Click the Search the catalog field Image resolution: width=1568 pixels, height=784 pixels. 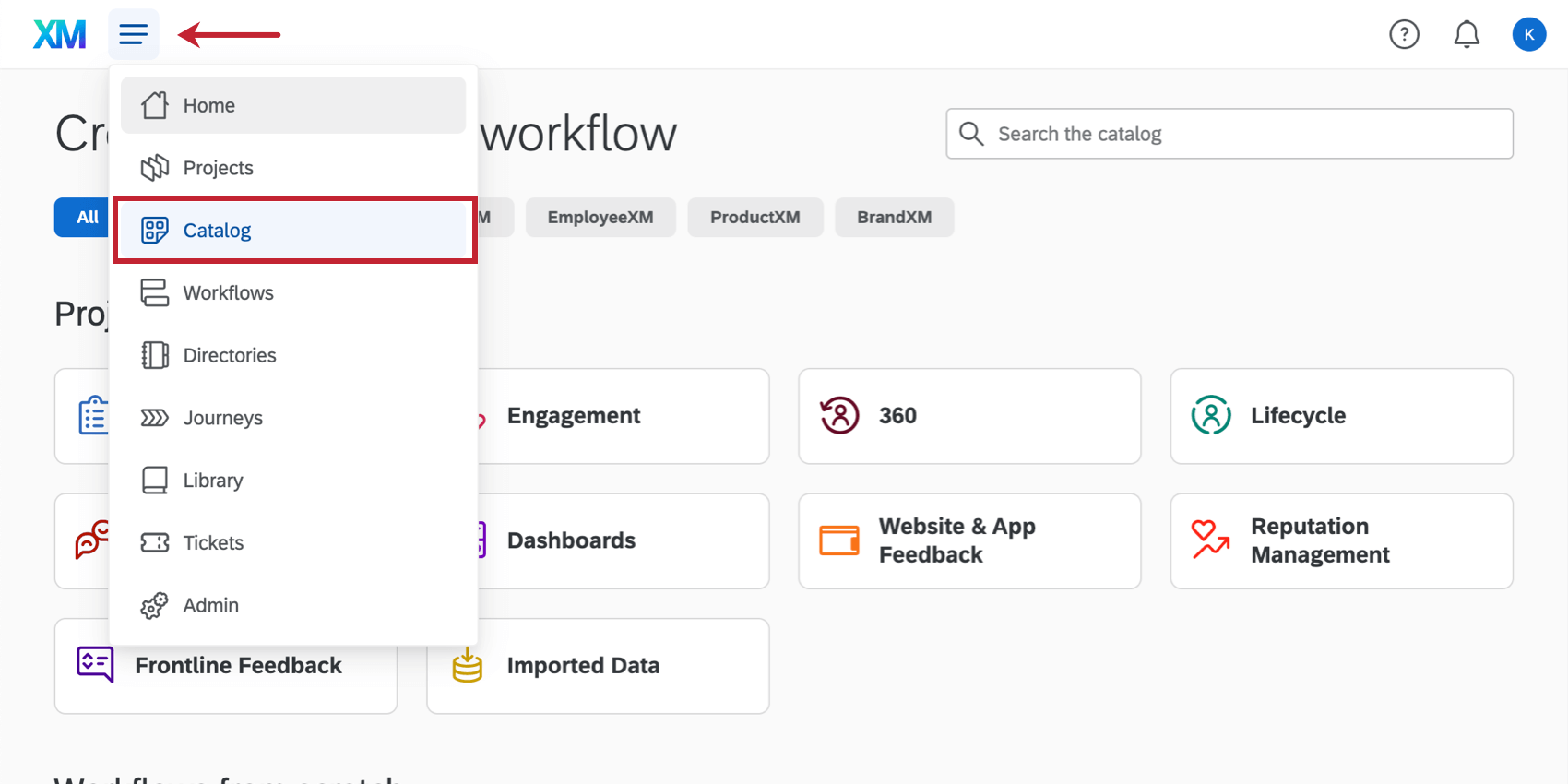click(1245, 134)
